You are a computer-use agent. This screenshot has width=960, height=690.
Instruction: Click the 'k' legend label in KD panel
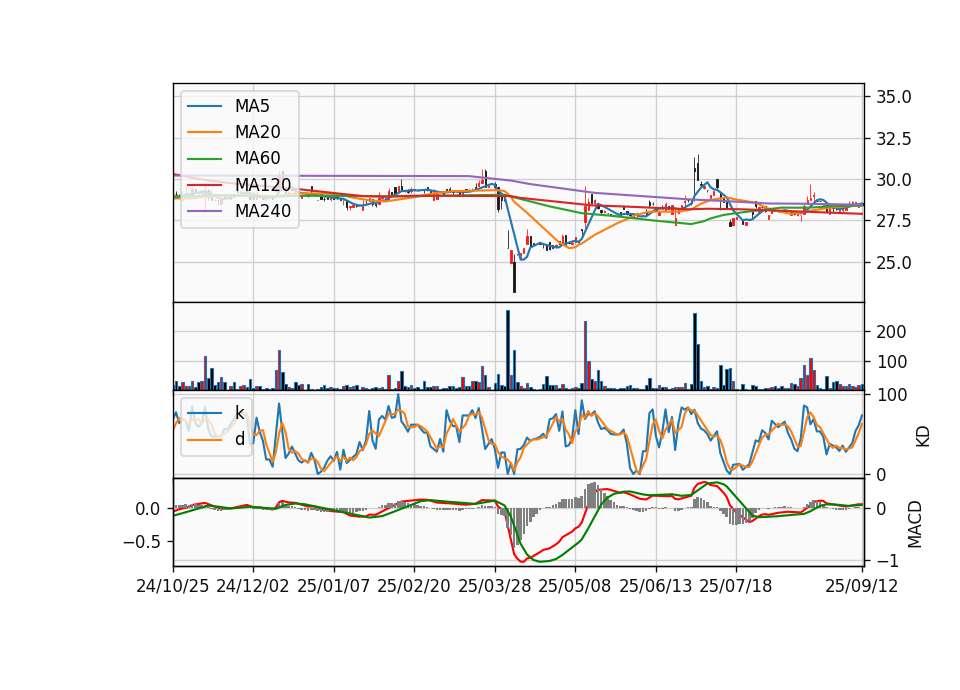pyautogui.click(x=239, y=413)
